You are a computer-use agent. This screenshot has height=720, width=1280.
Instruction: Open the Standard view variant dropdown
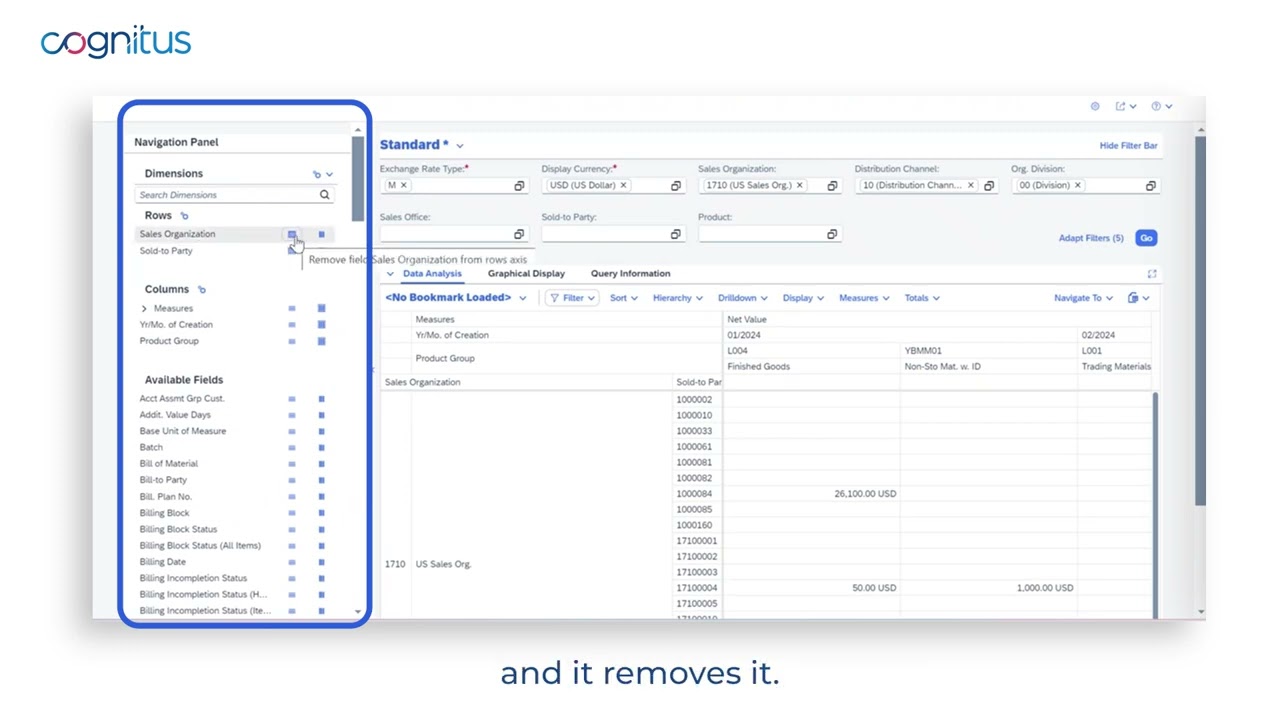[x=460, y=146]
